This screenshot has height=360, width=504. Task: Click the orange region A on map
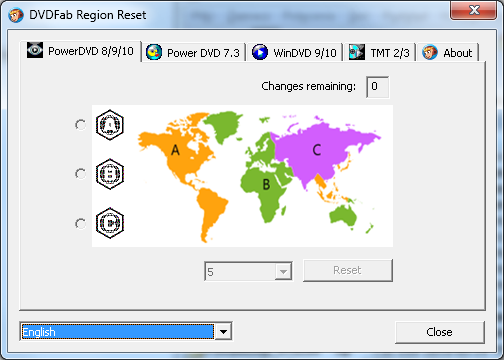coord(175,150)
